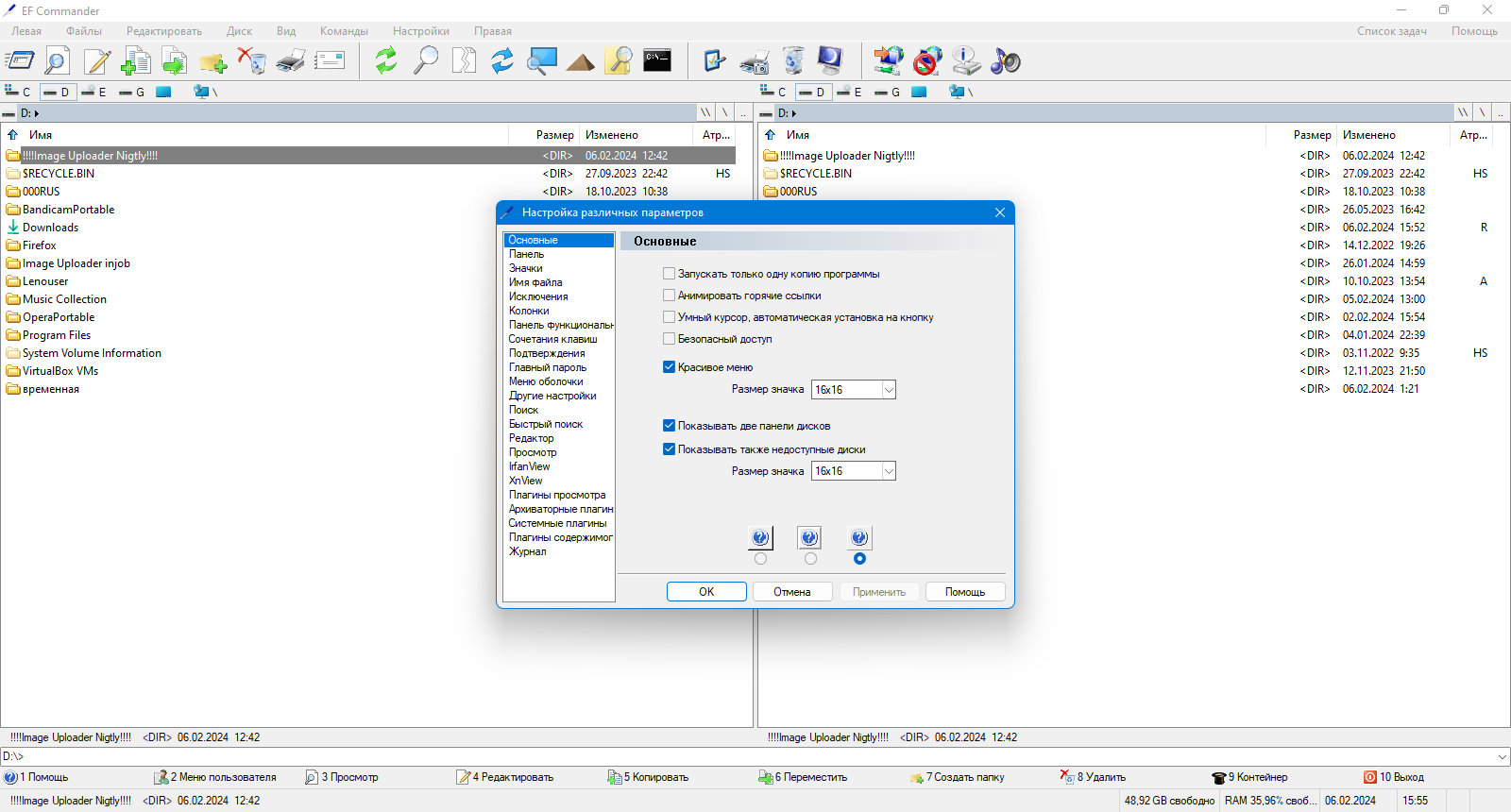Click the first window toolbar icon
The image size is (1511, 812).
point(19,61)
